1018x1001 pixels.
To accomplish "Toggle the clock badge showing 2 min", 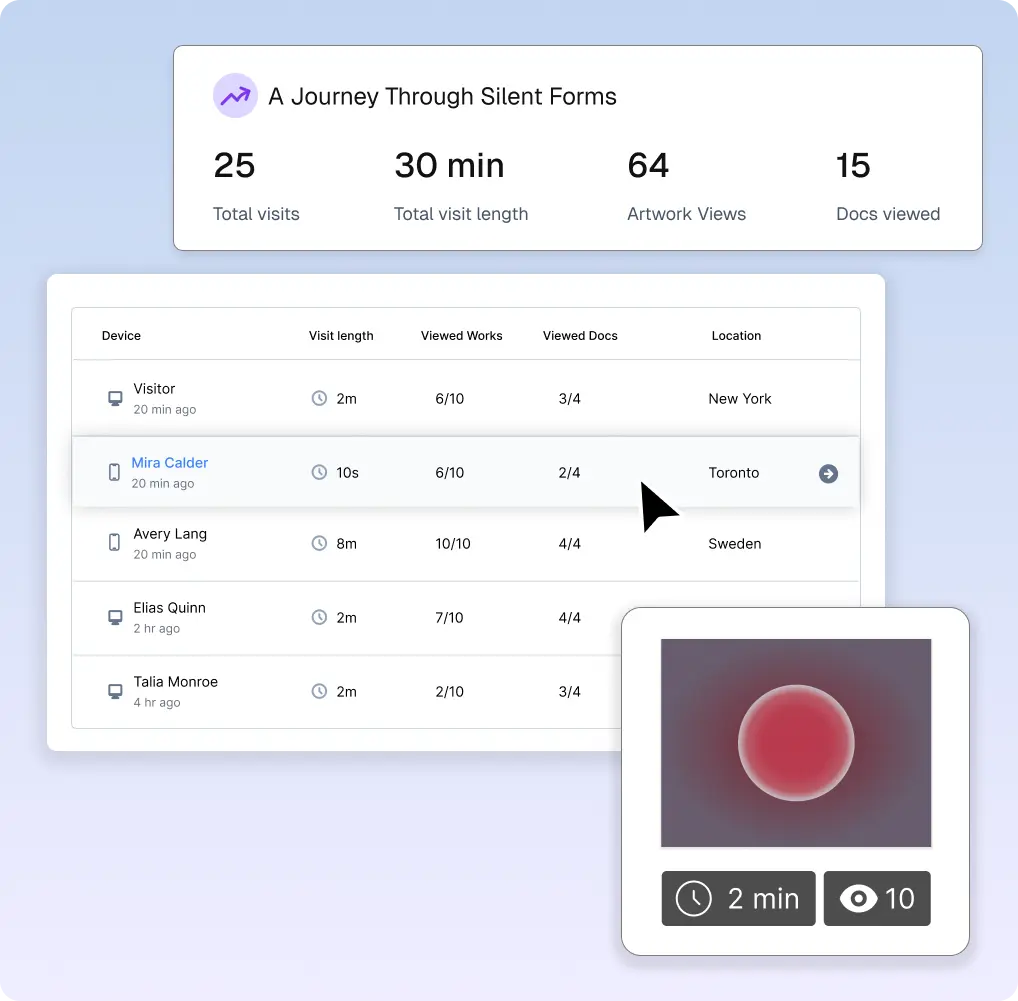I will click(x=738, y=898).
